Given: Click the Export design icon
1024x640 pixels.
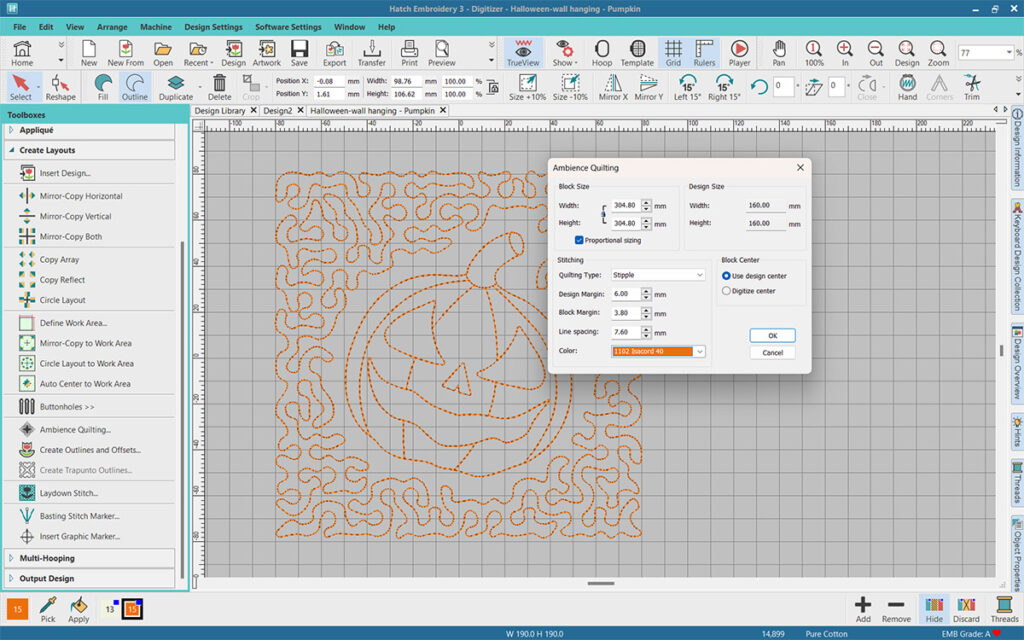Looking at the screenshot, I should coord(334,52).
